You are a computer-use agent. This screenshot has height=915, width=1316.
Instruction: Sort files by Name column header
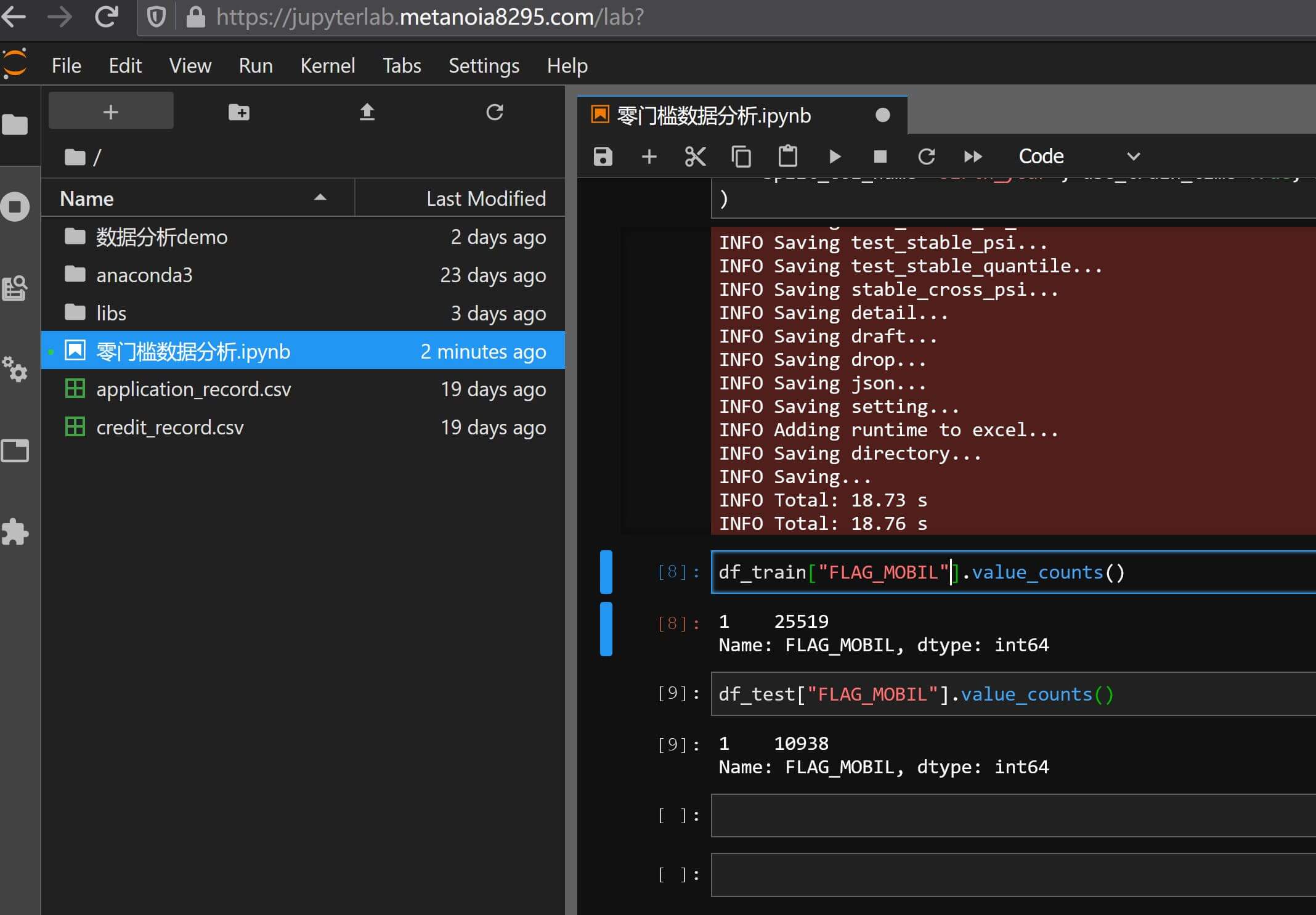click(x=87, y=198)
